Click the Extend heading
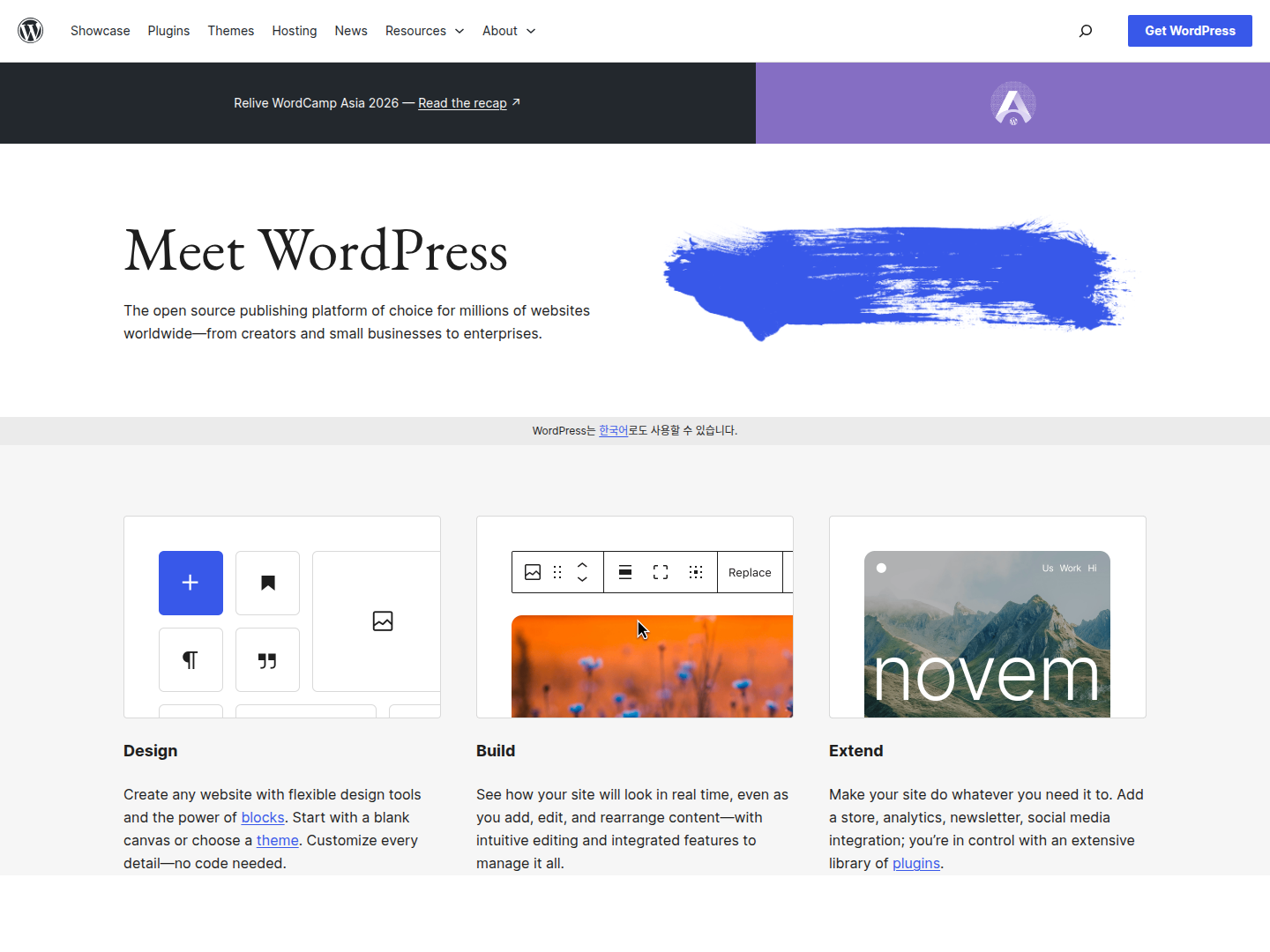Viewport: 1270px width, 952px height. coord(856,751)
